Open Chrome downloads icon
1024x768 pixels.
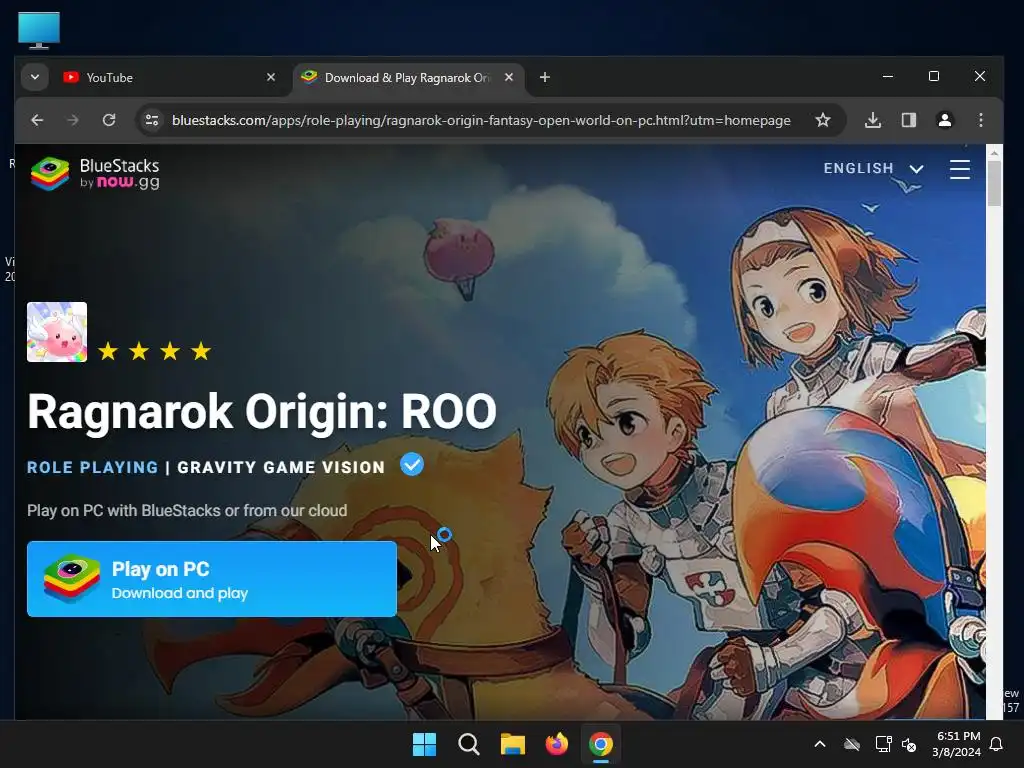point(872,120)
